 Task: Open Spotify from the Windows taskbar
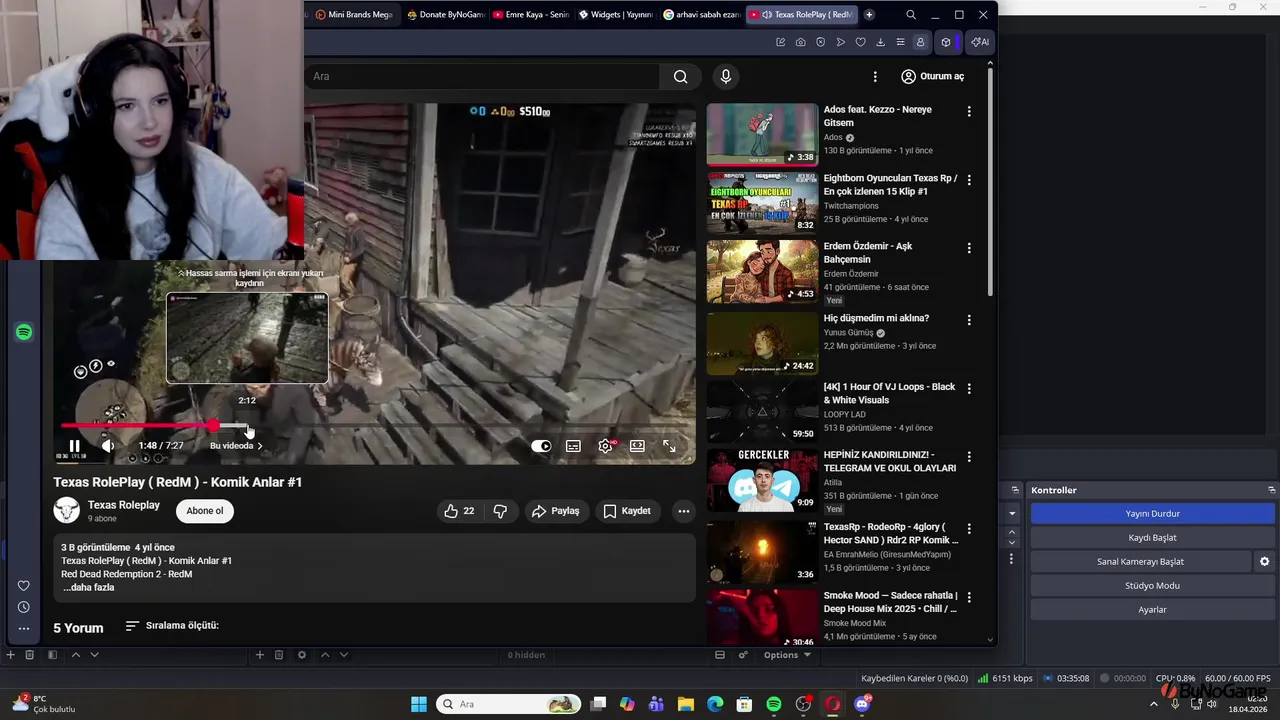(774, 704)
